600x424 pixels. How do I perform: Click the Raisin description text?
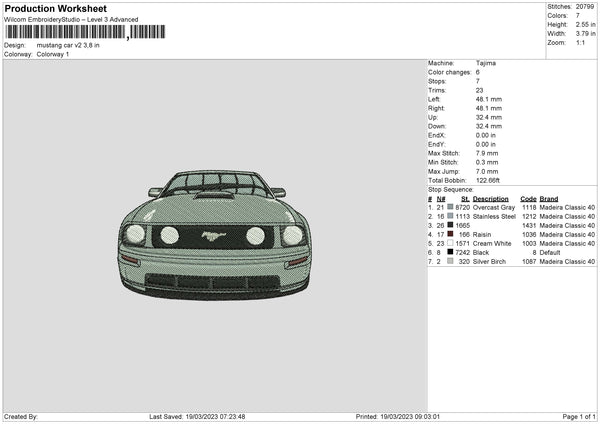(482, 235)
